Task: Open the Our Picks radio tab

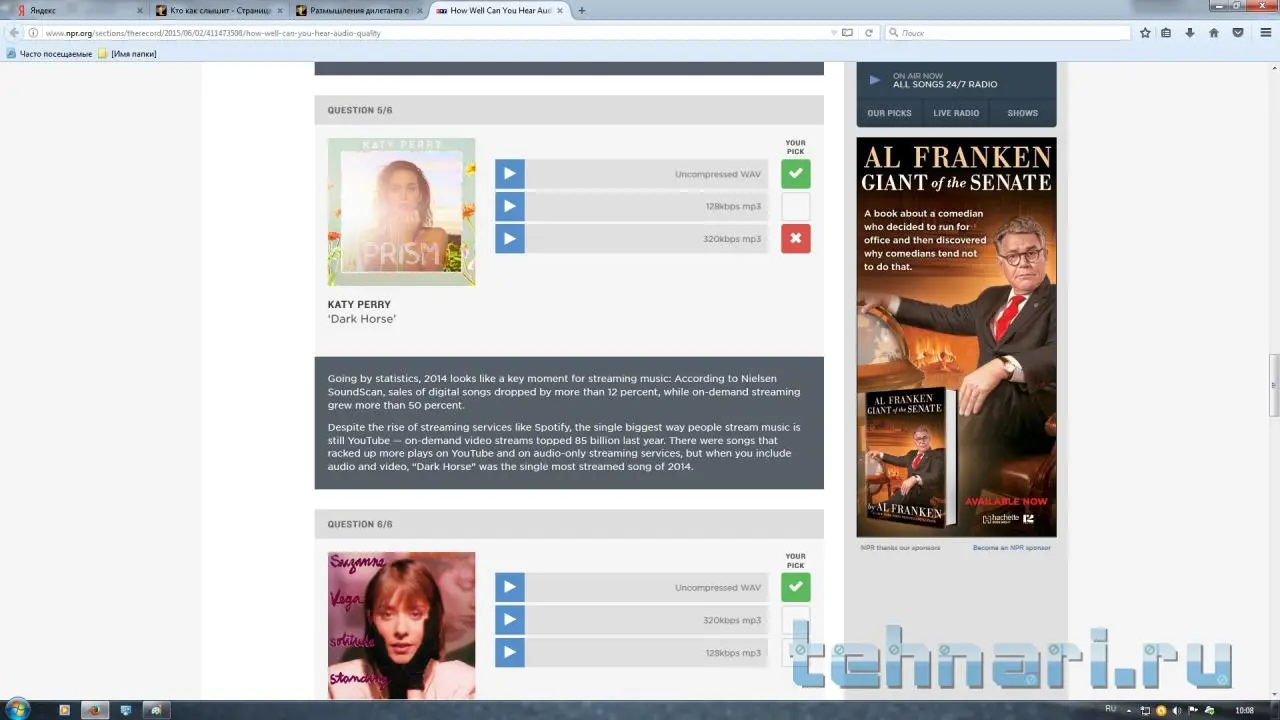Action: (889, 113)
